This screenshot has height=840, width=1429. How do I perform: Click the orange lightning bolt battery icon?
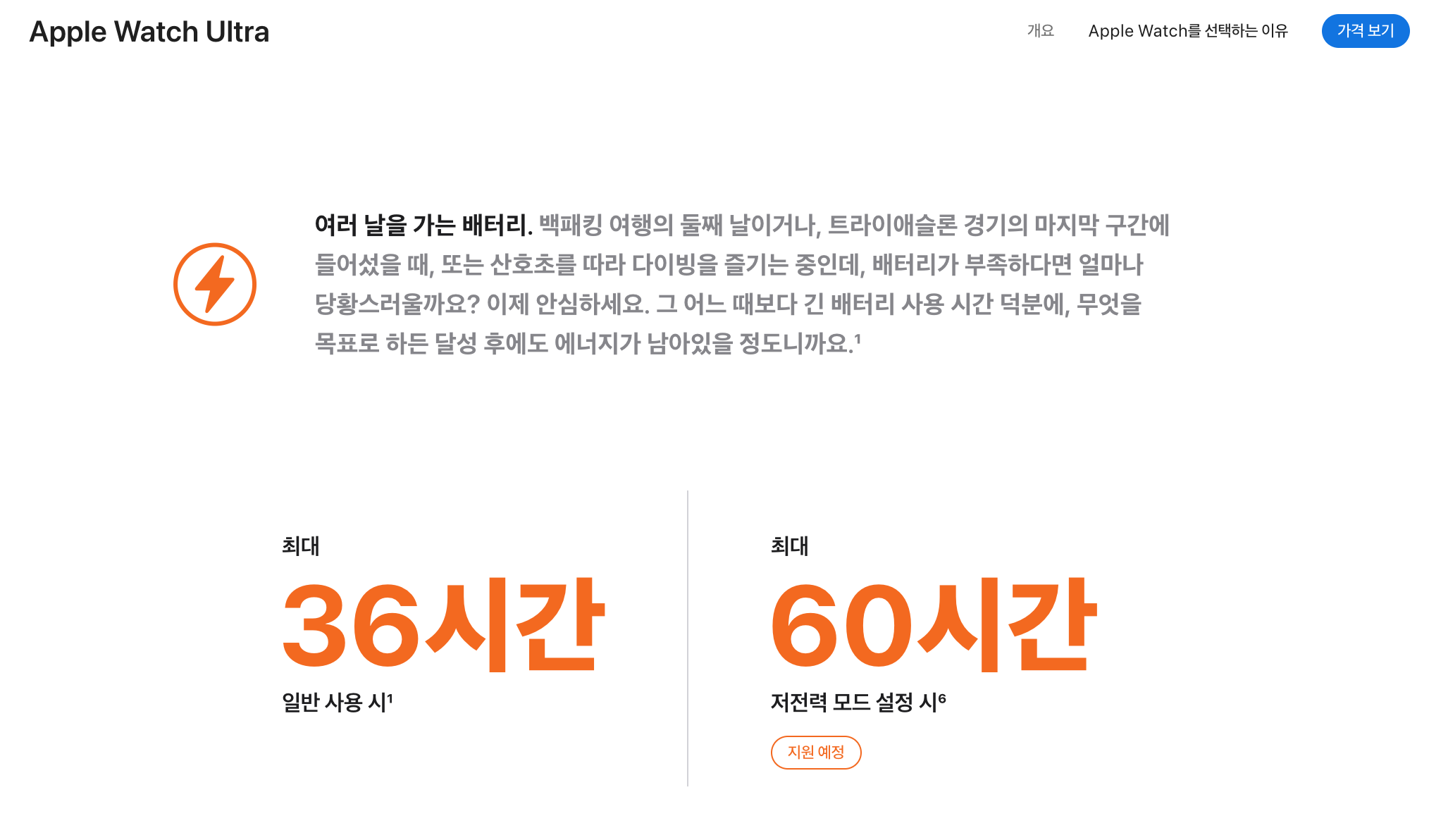click(x=215, y=284)
